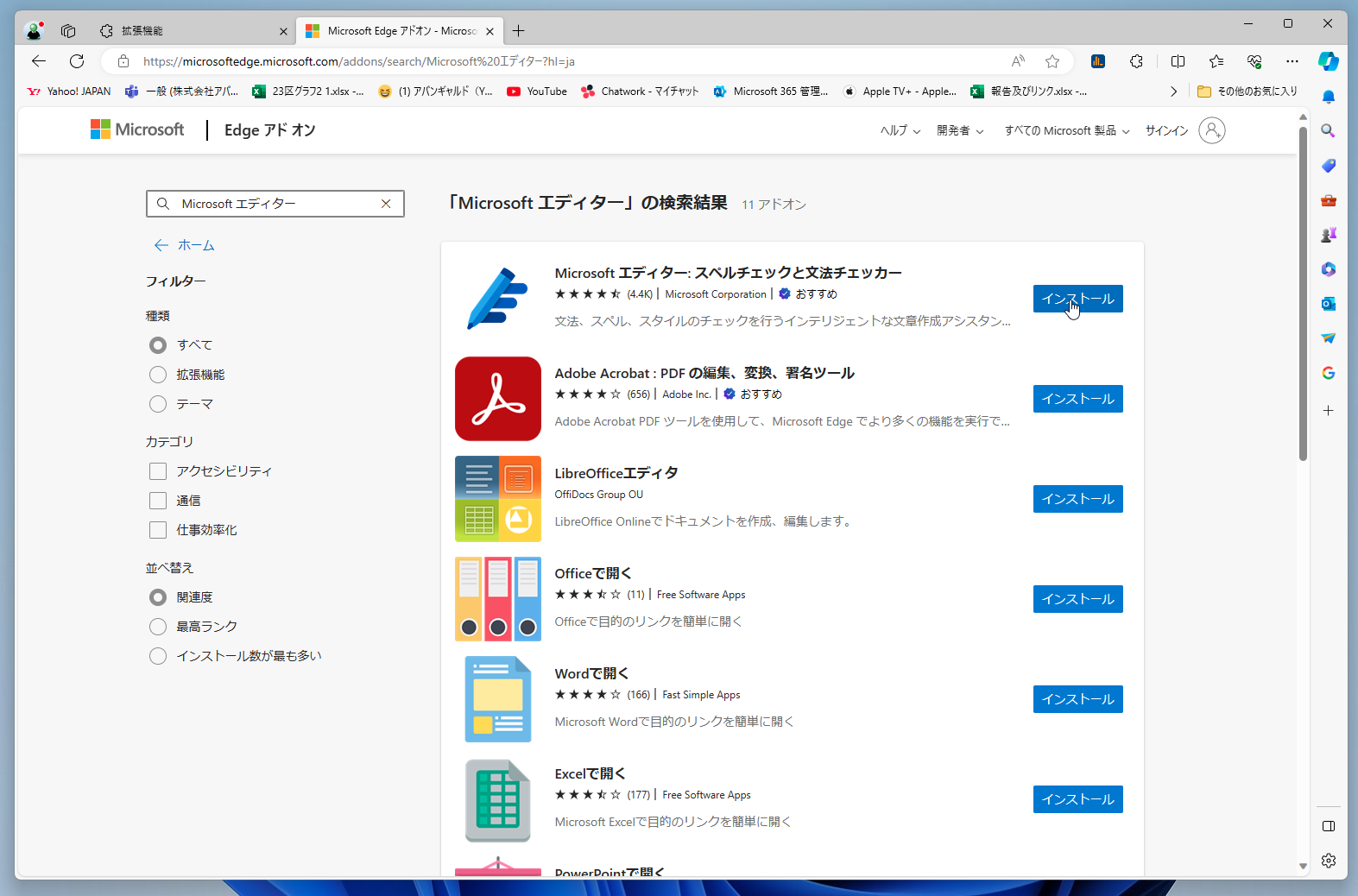Open sidebar tools briefcase icon

[1329, 200]
